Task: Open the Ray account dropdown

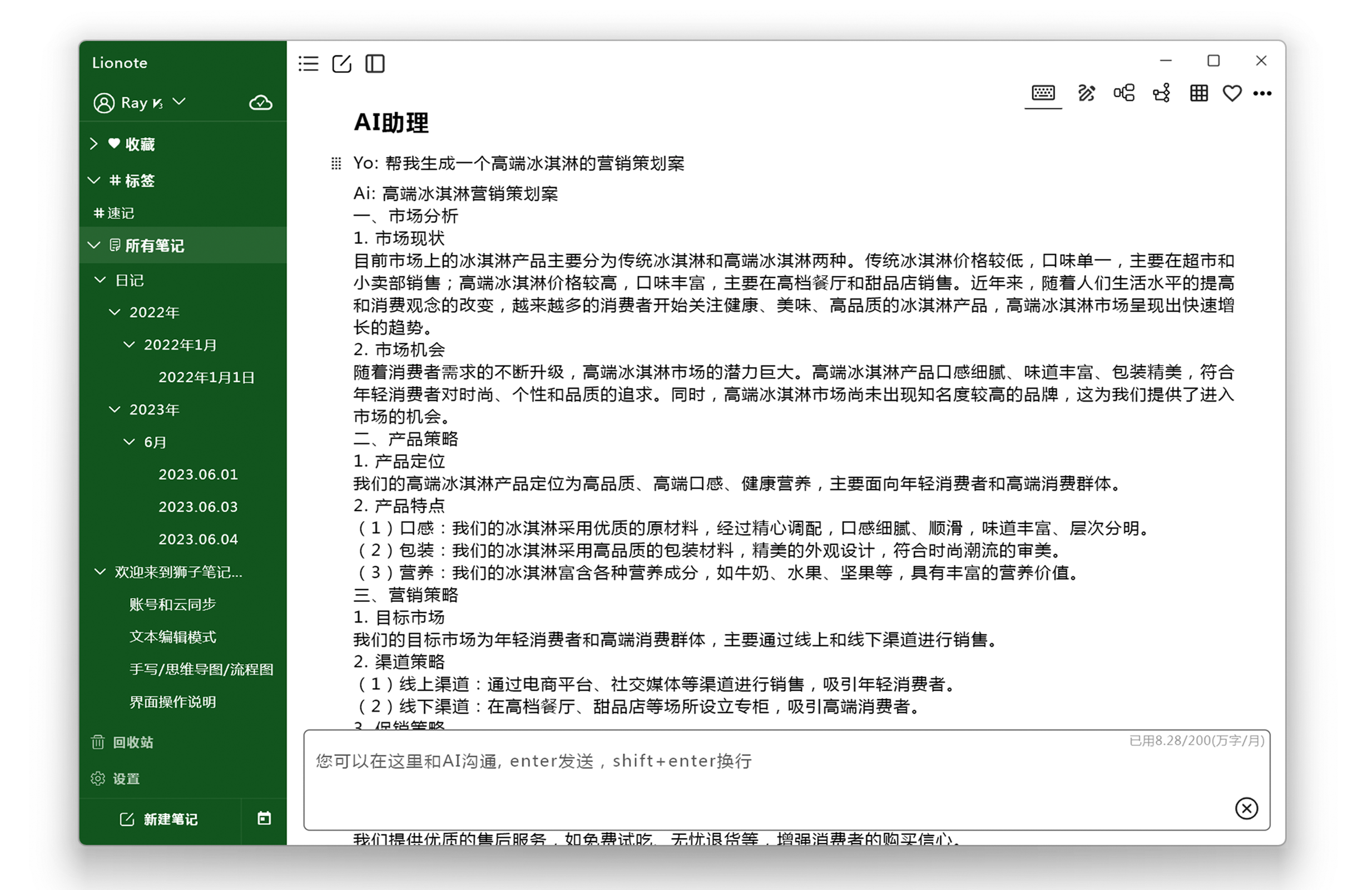Action: pyautogui.click(x=179, y=102)
